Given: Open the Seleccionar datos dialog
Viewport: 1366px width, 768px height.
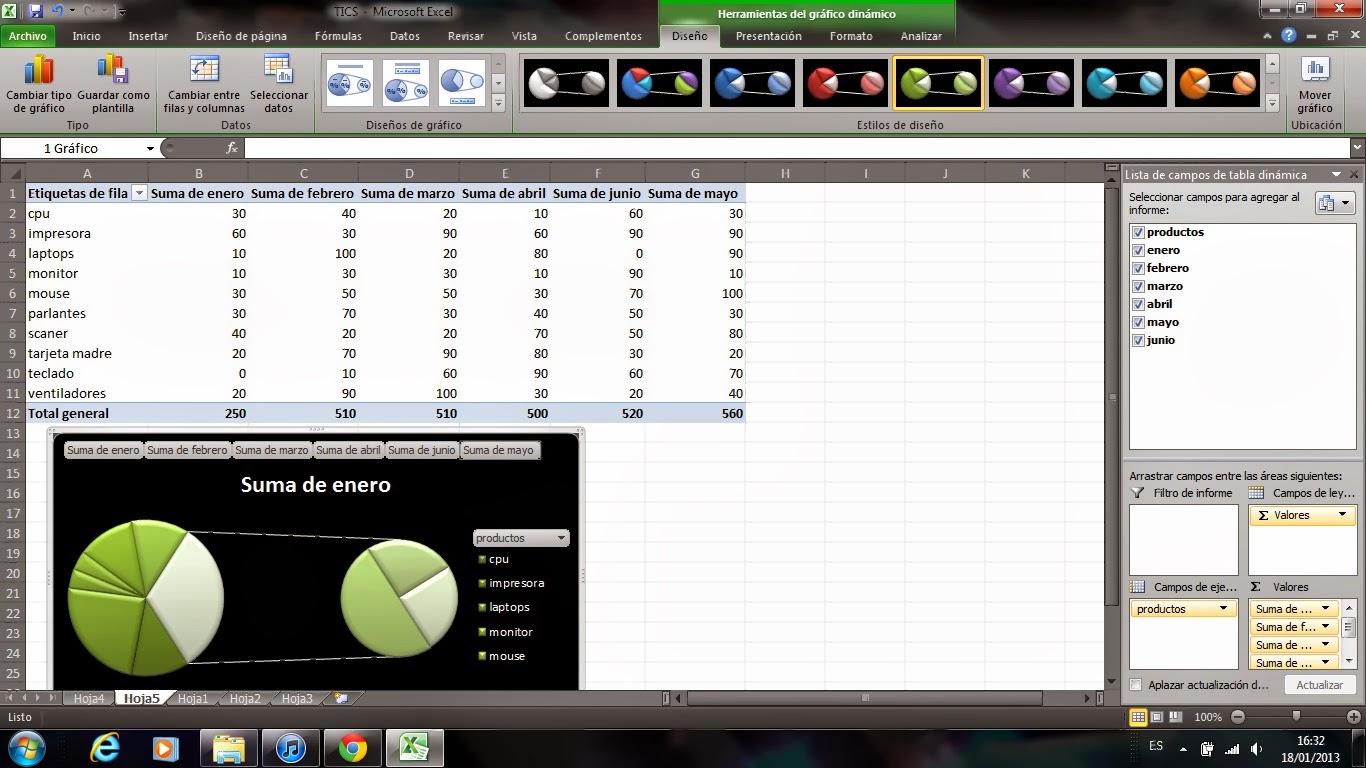Looking at the screenshot, I should 279,85.
